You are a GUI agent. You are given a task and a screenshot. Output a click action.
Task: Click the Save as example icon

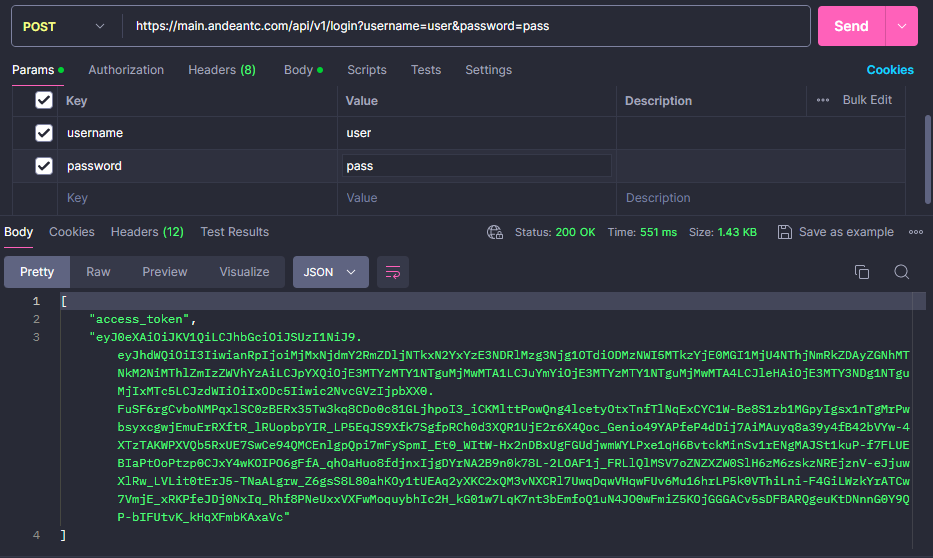click(x=783, y=232)
